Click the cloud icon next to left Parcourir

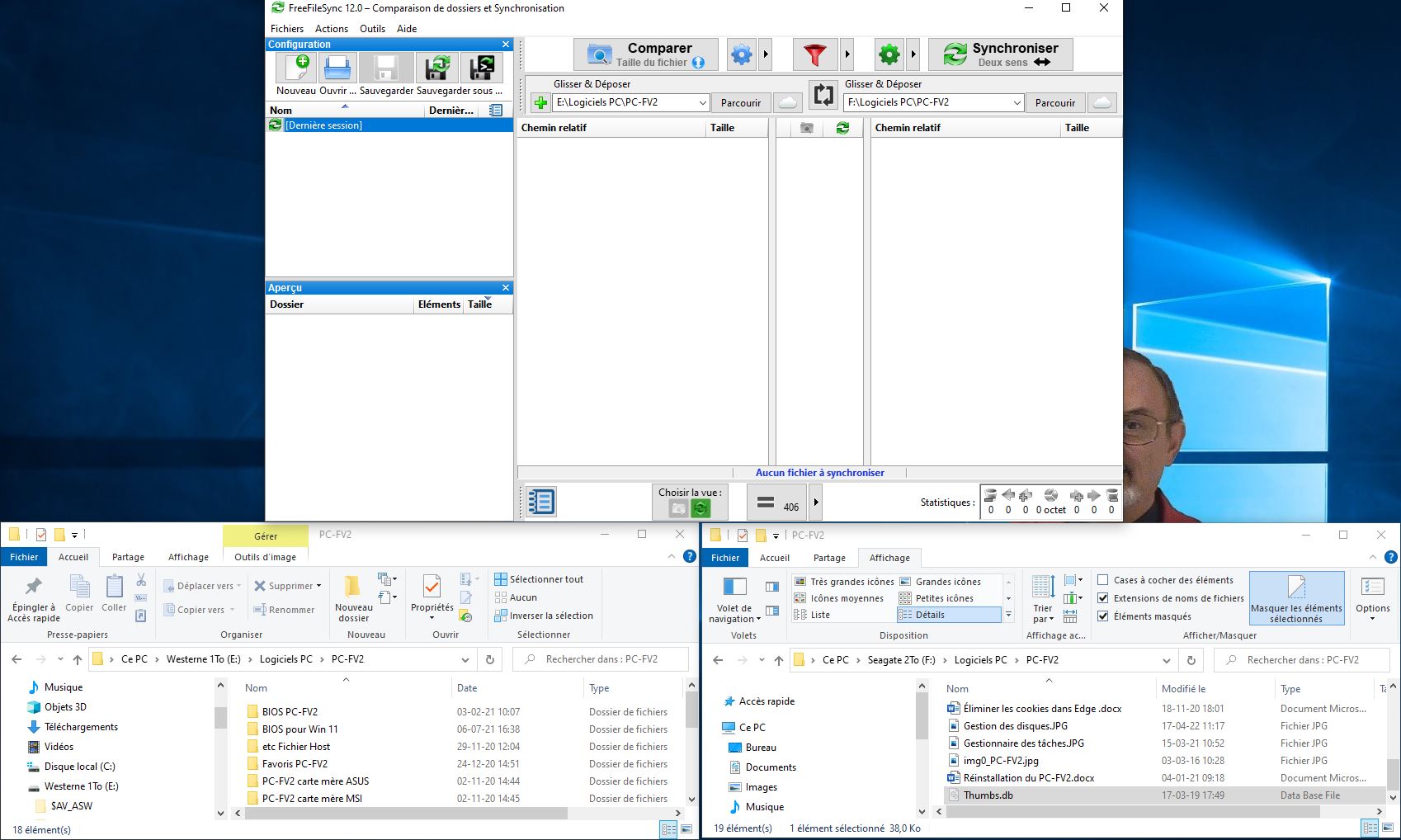click(x=787, y=103)
